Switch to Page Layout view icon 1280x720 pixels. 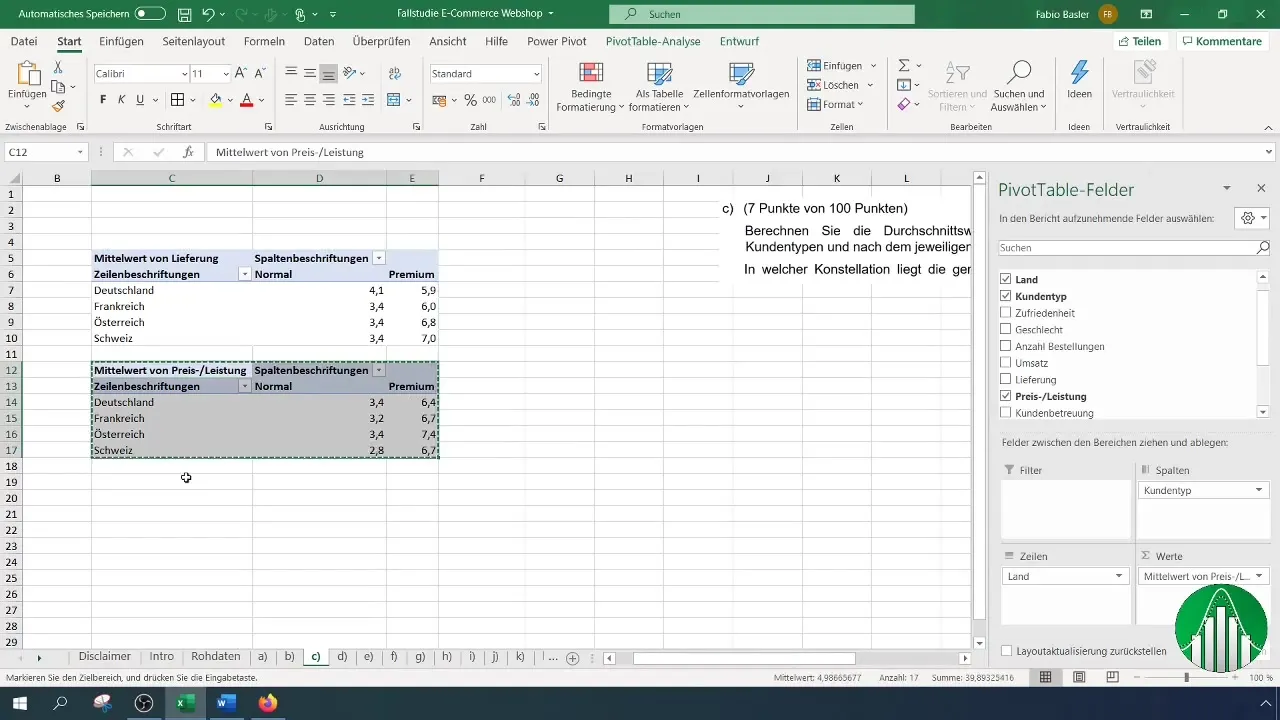coord(1079,677)
